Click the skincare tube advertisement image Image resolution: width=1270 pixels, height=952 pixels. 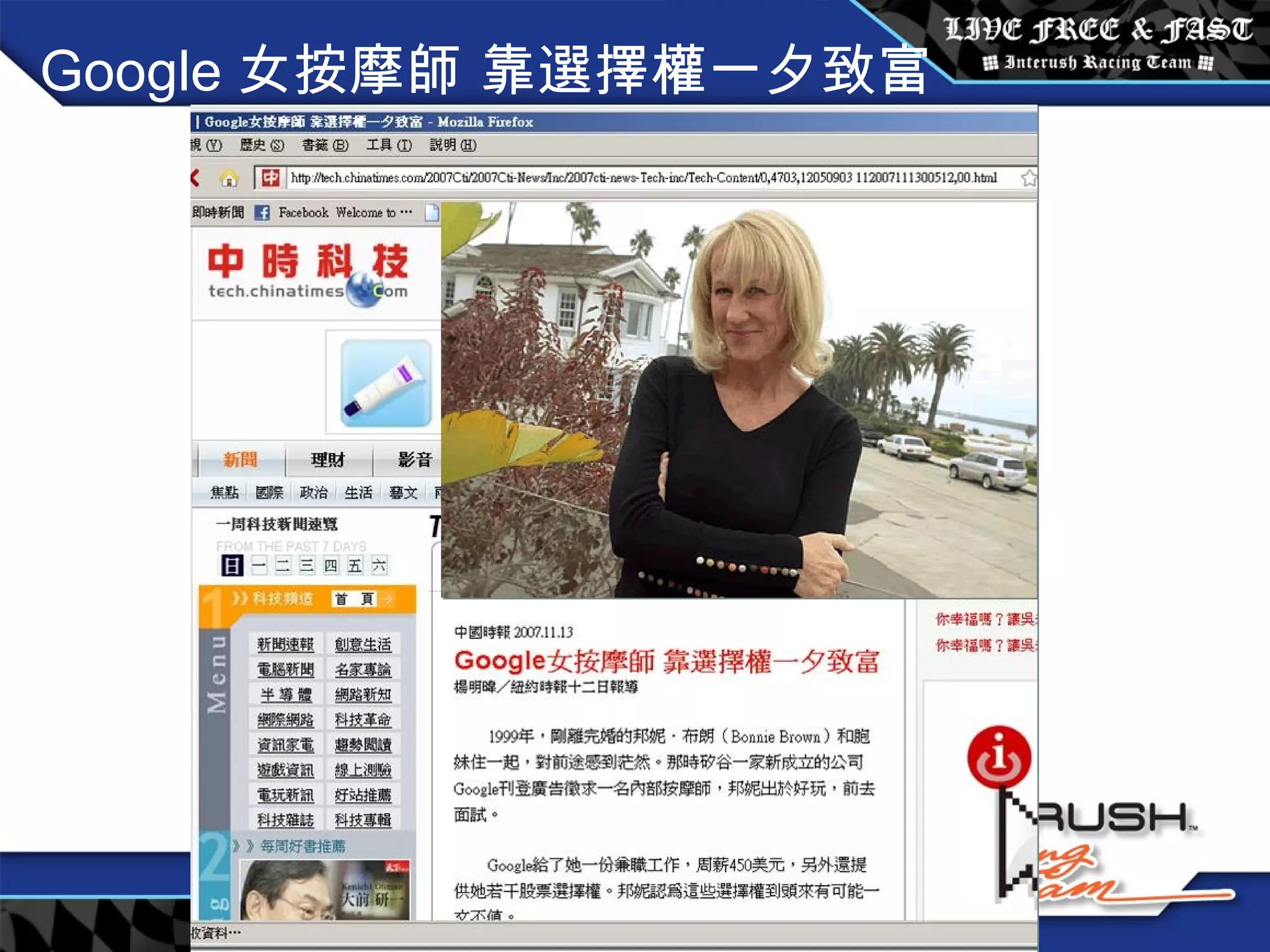(x=386, y=383)
